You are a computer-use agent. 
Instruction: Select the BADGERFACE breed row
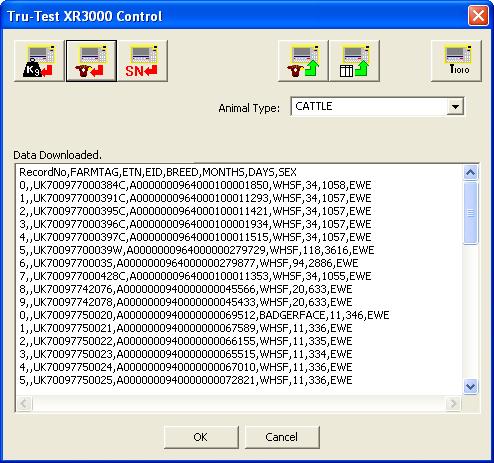204,315
